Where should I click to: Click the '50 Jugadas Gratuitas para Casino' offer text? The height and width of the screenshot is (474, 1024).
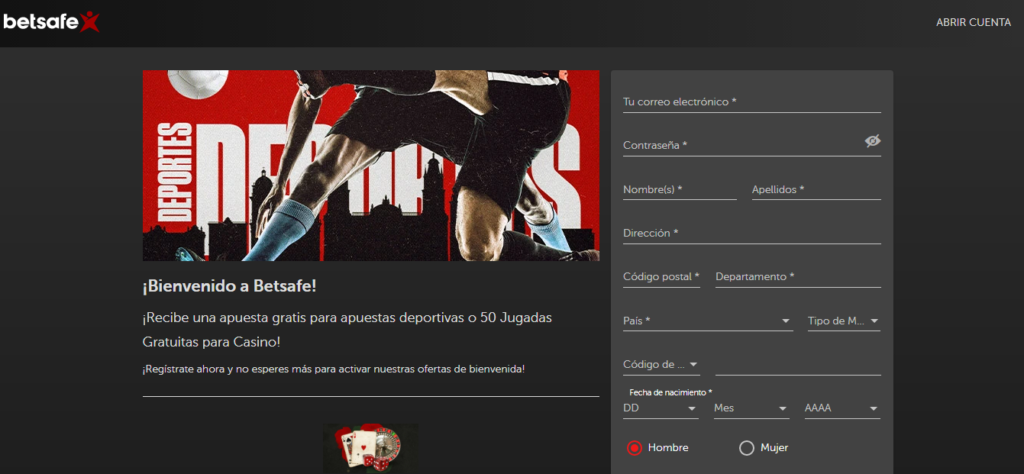pyautogui.click(x=347, y=330)
